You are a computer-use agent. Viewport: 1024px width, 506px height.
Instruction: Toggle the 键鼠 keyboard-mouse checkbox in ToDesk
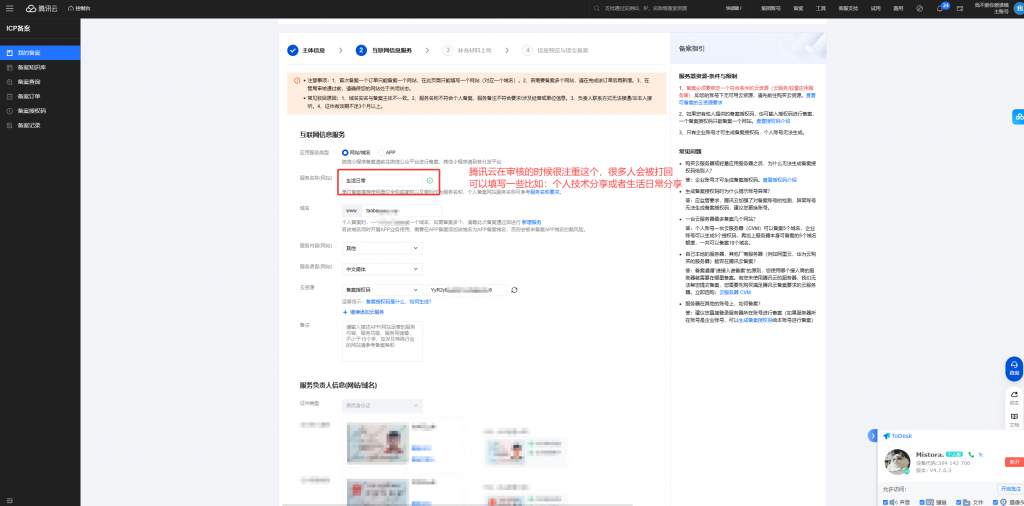point(922,503)
